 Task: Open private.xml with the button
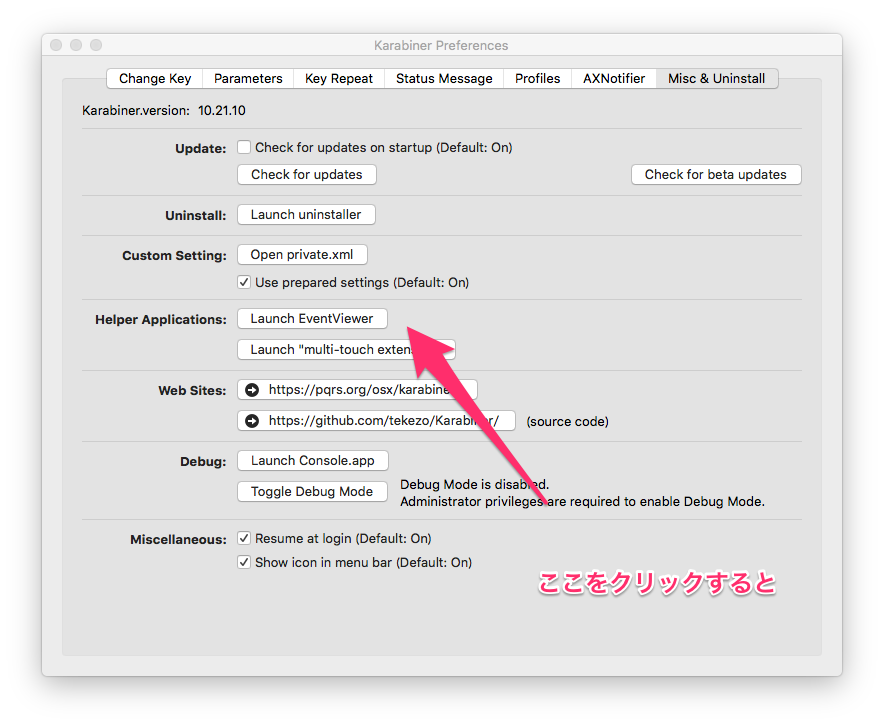click(x=302, y=255)
